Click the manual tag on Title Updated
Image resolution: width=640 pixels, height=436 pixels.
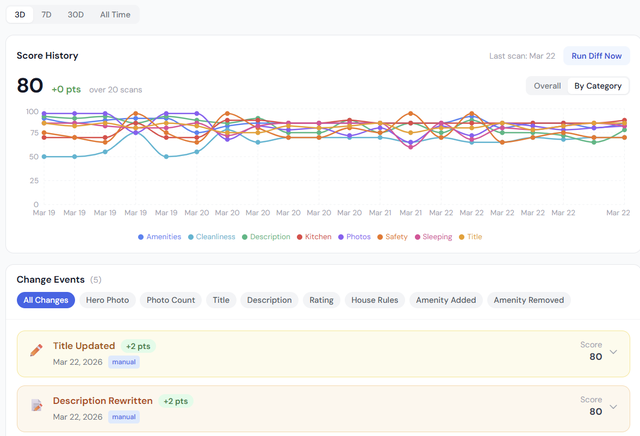pyautogui.click(x=124, y=362)
